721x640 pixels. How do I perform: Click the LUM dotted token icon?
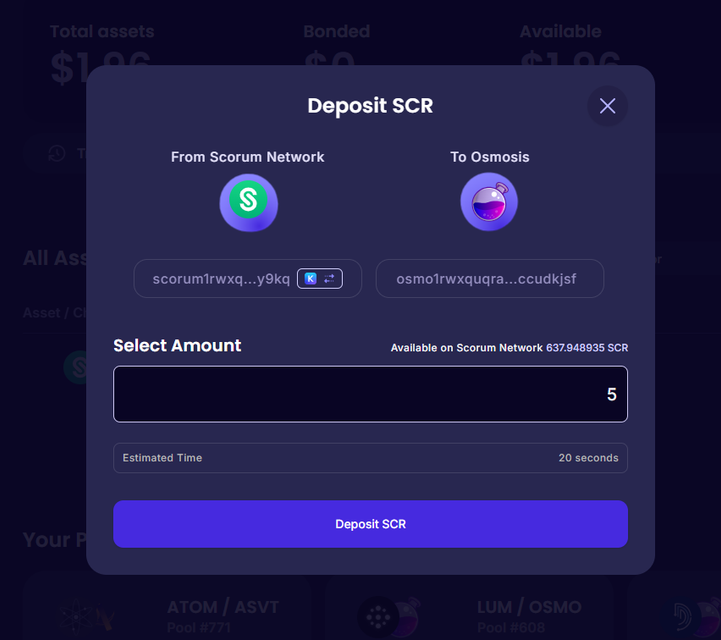(x=378, y=617)
